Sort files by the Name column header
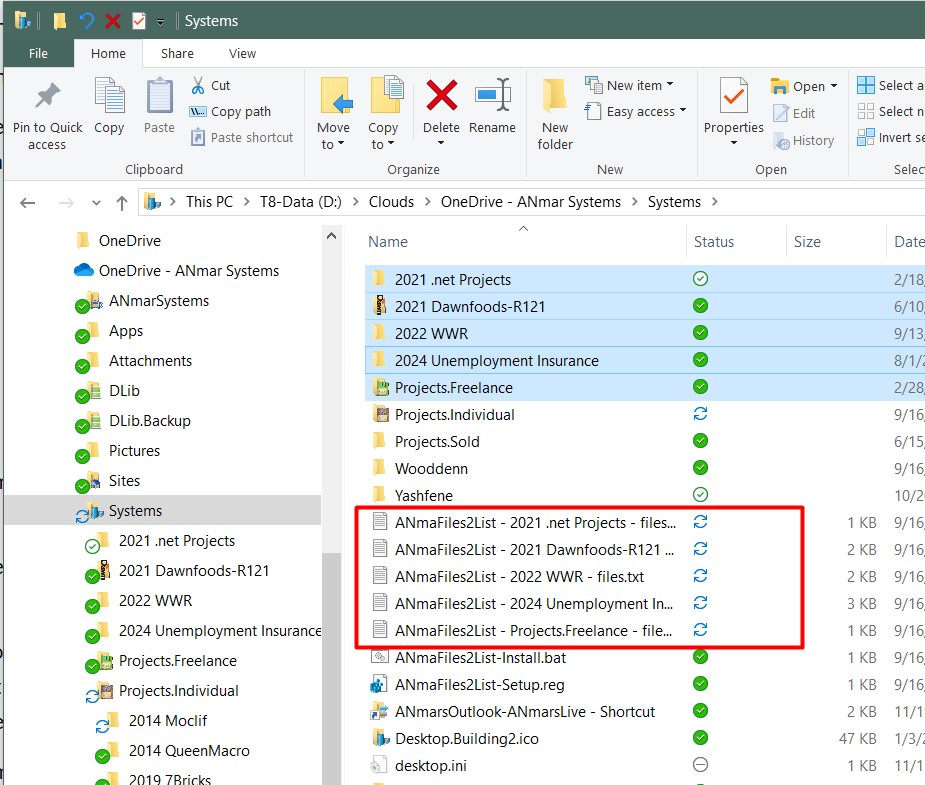This screenshot has width=925, height=785. [x=388, y=241]
